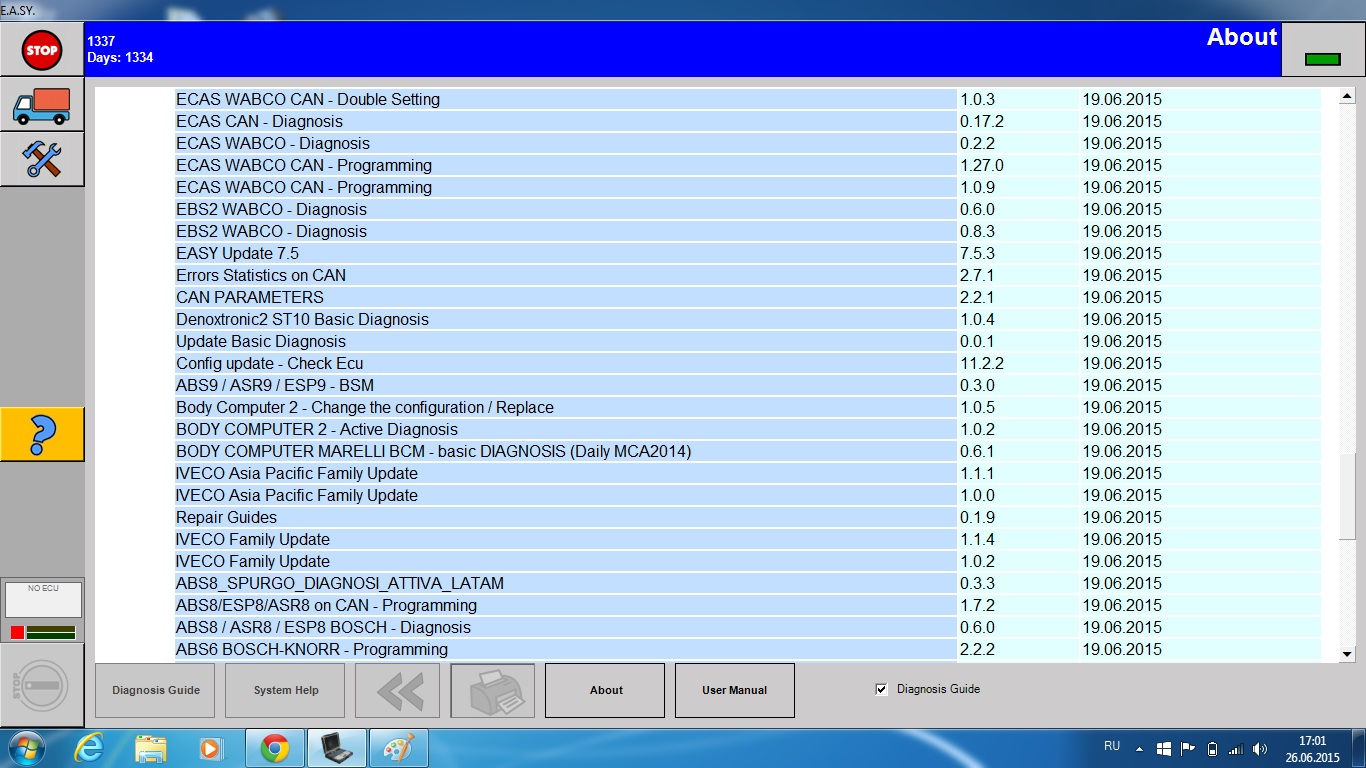Click version 0.17.2 cell

point(1018,121)
